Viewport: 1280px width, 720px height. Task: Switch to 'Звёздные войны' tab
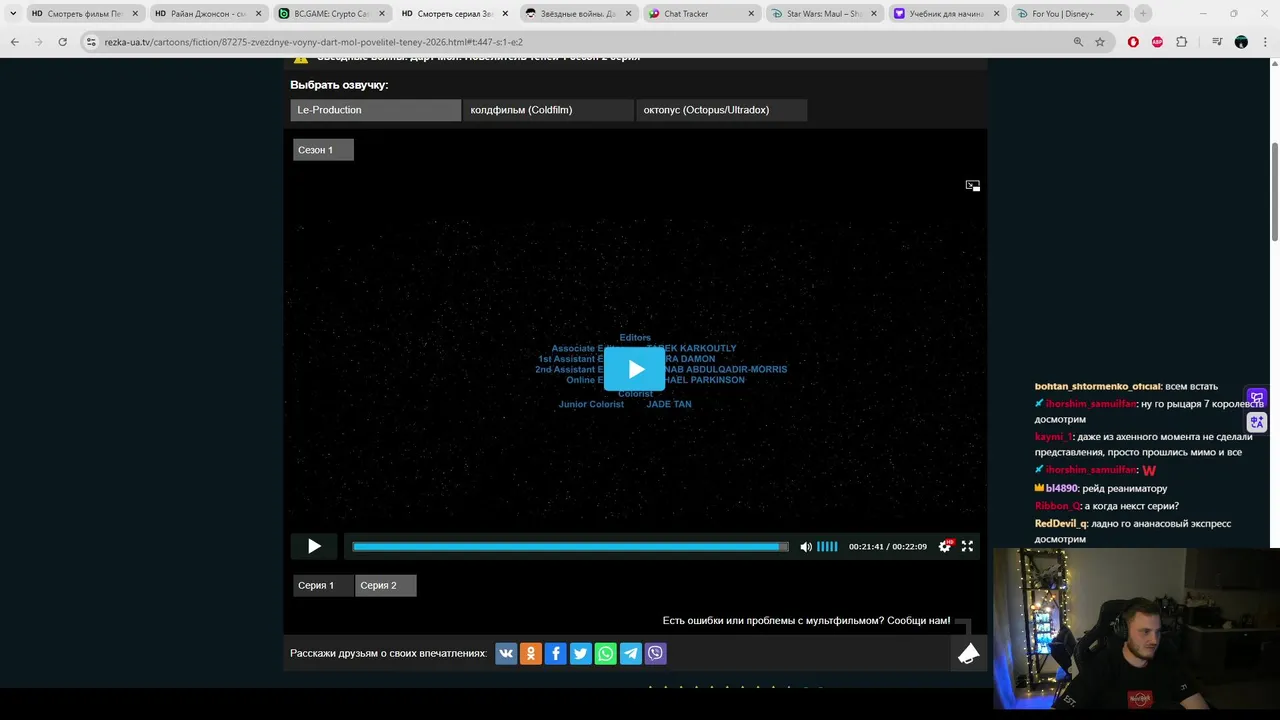pyautogui.click(x=578, y=14)
